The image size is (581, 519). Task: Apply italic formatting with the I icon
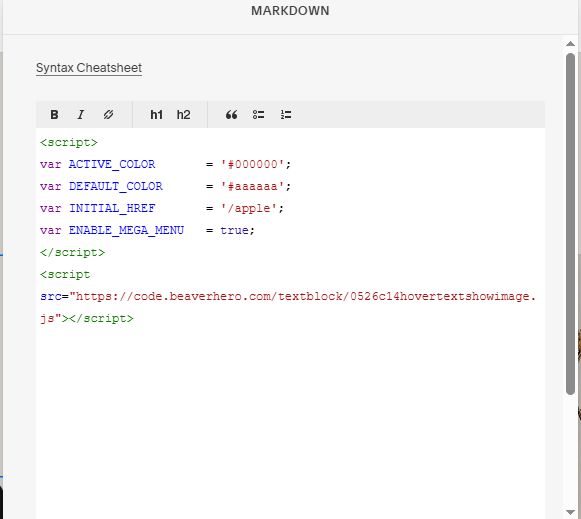pyautogui.click(x=81, y=115)
